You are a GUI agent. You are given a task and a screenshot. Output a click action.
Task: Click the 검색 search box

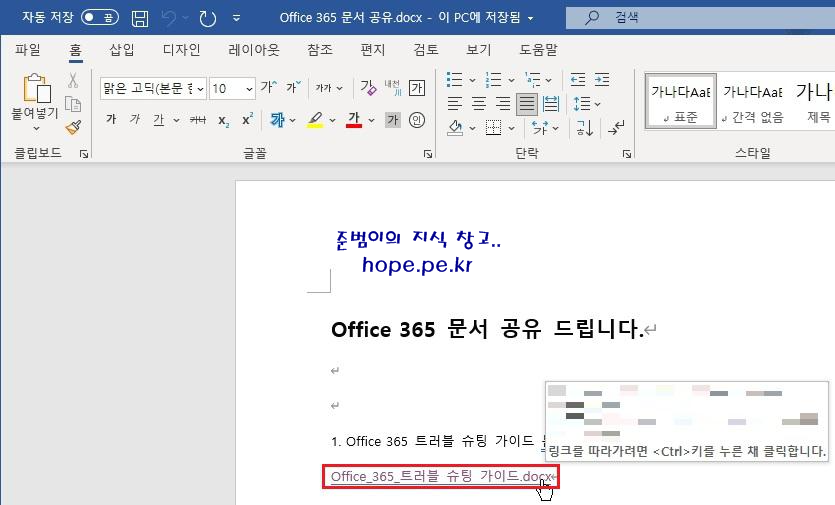pos(700,18)
